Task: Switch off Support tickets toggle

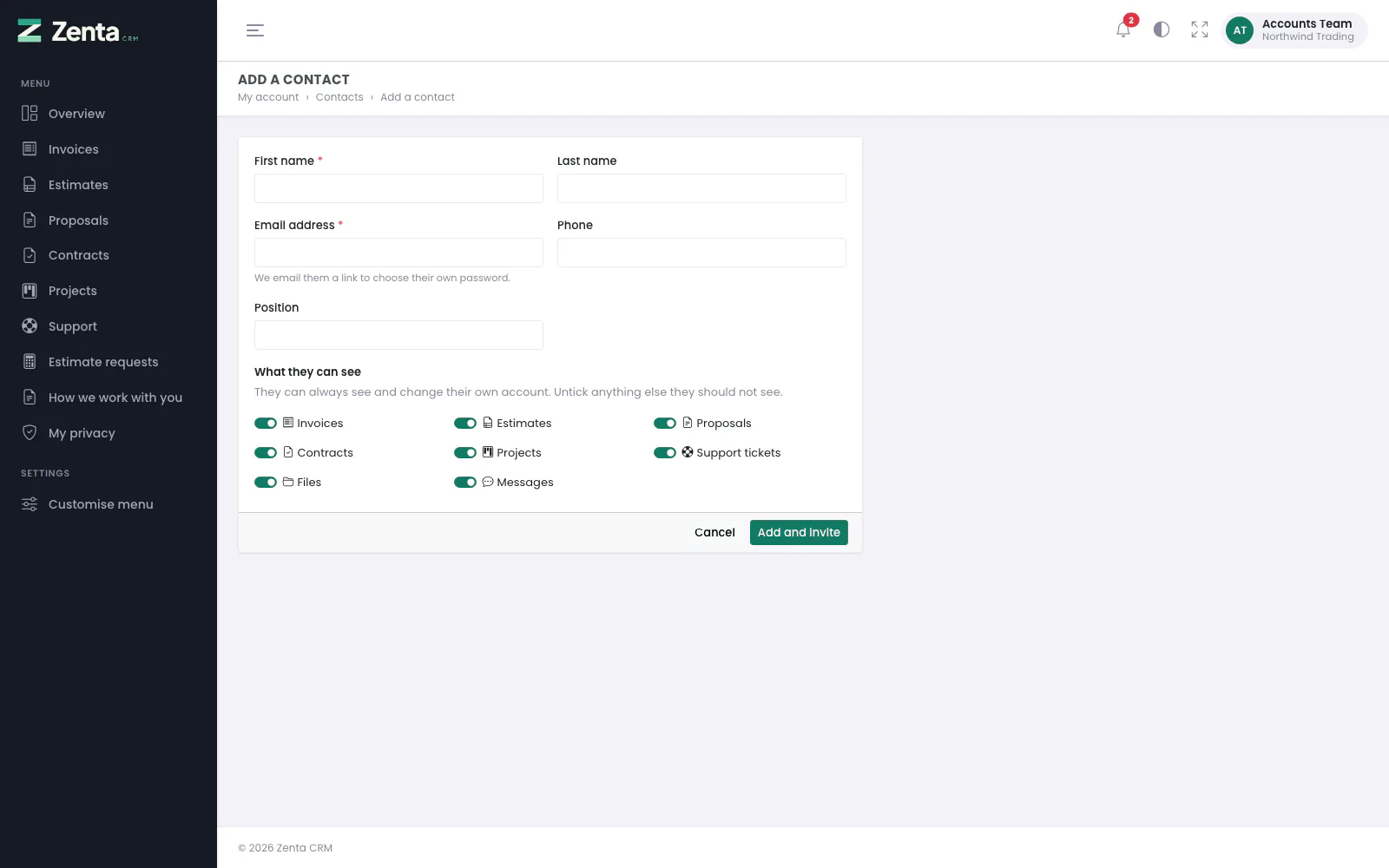Action: click(x=665, y=453)
